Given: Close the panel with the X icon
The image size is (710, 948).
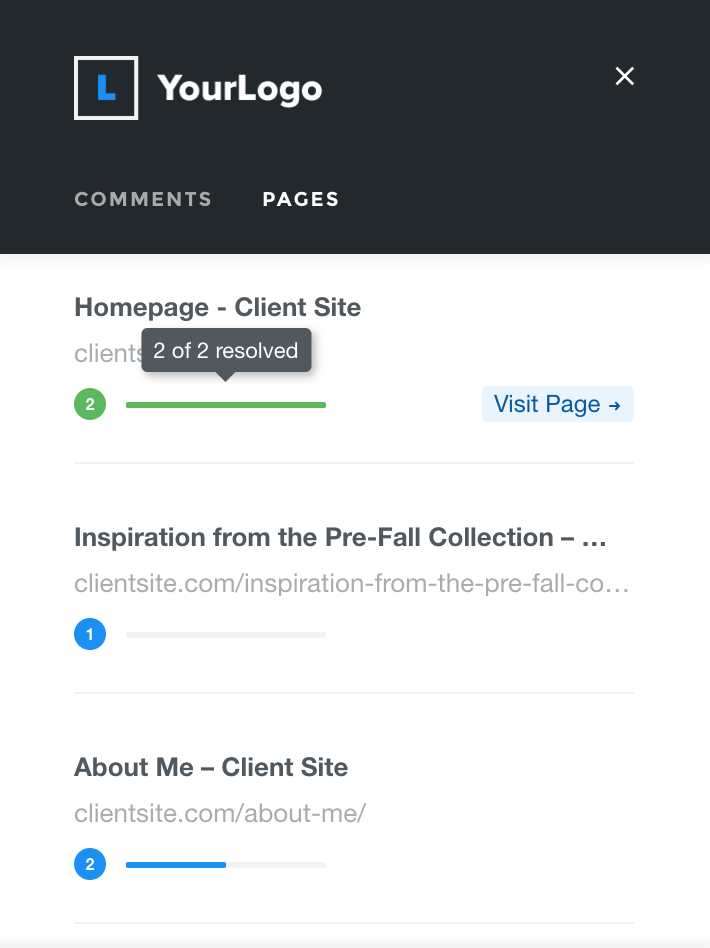Looking at the screenshot, I should tap(625, 76).
